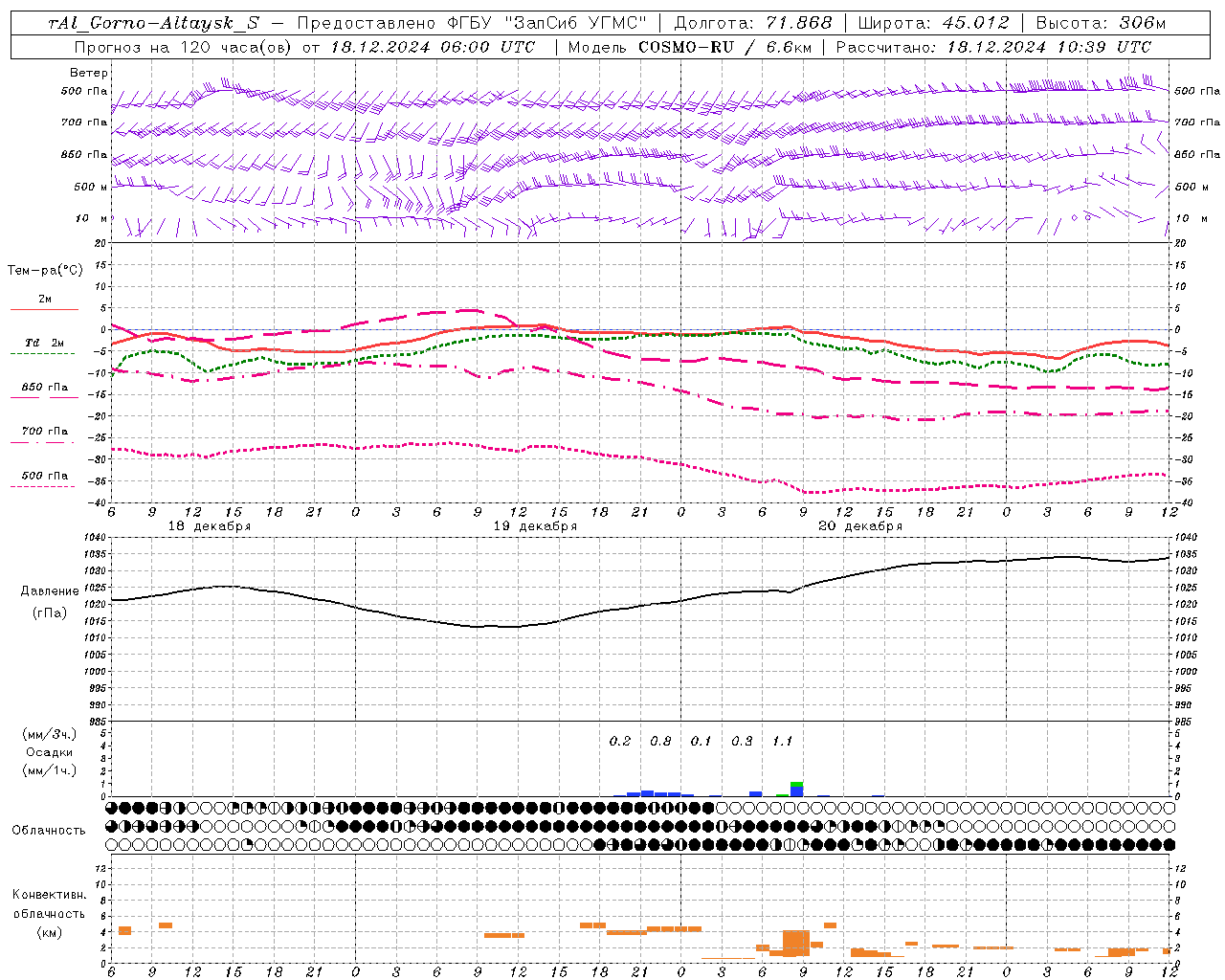Click the Тем-ра(°C) axis title
The height and width of the screenshot is (980, 1225).
(x=45, y=271)
